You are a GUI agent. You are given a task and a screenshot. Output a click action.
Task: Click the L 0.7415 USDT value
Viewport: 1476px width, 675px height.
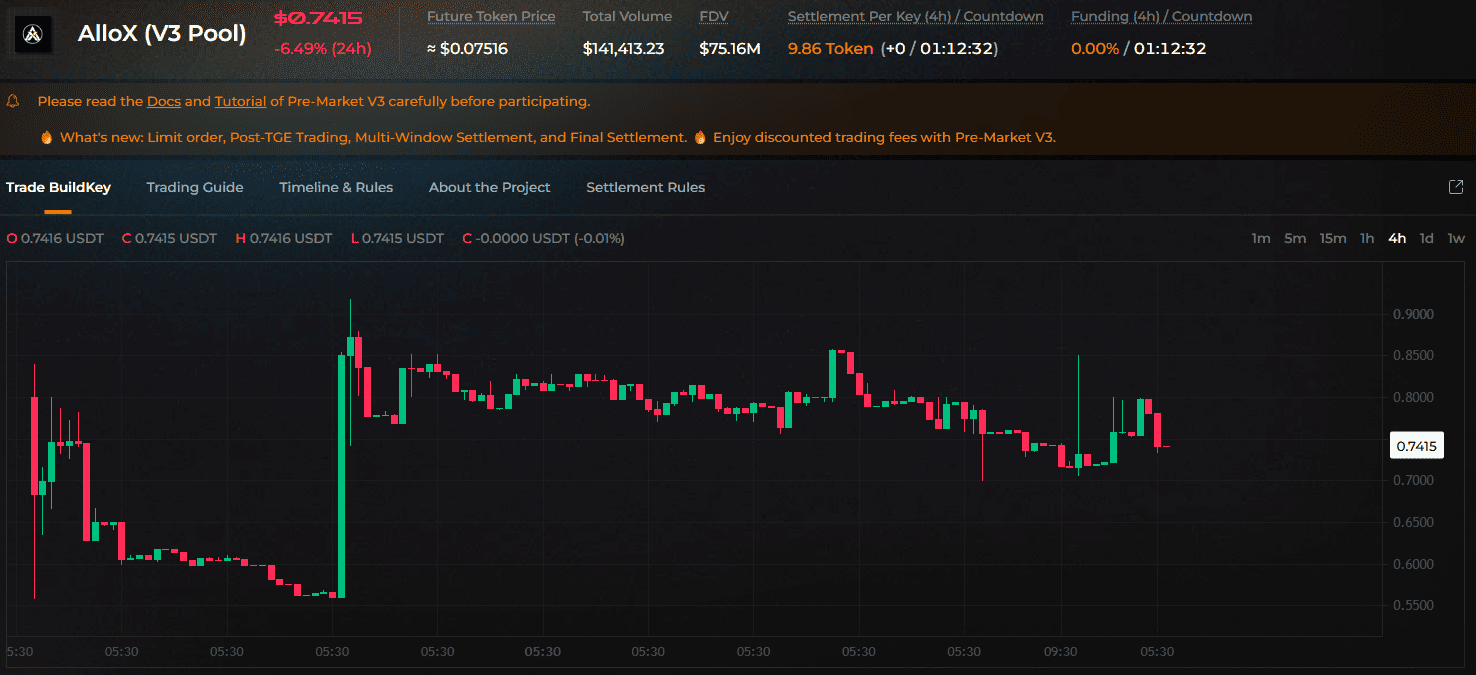(x=397, y=238)
